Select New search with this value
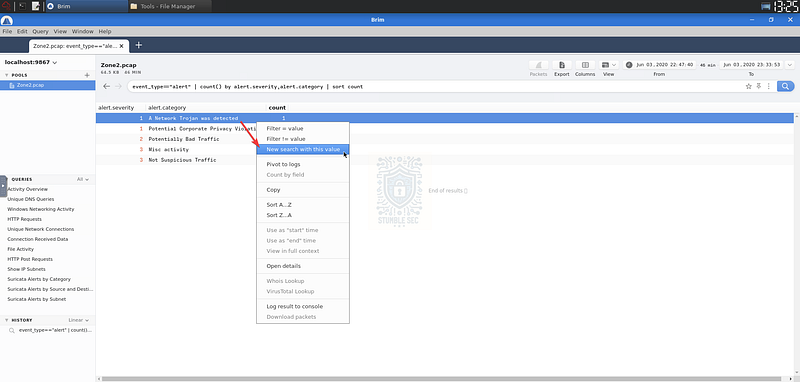 [x=303, y=149]
